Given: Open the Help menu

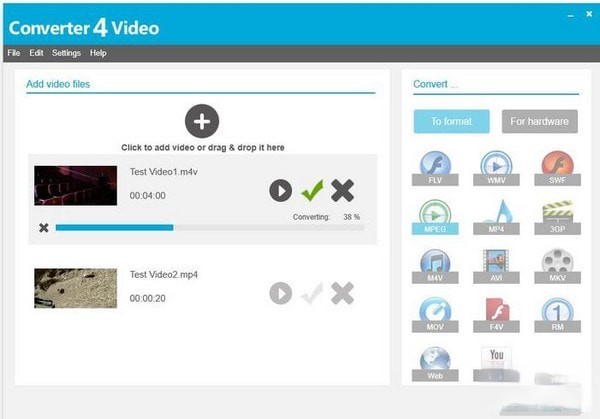Looking at the screenshot, I should (x=98, y=53).
